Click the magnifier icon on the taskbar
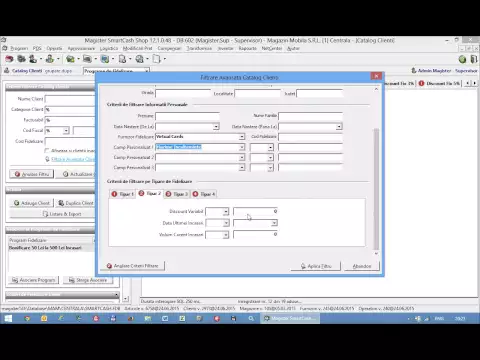Viewport: 480px width, 360px height. coord(251,318)
